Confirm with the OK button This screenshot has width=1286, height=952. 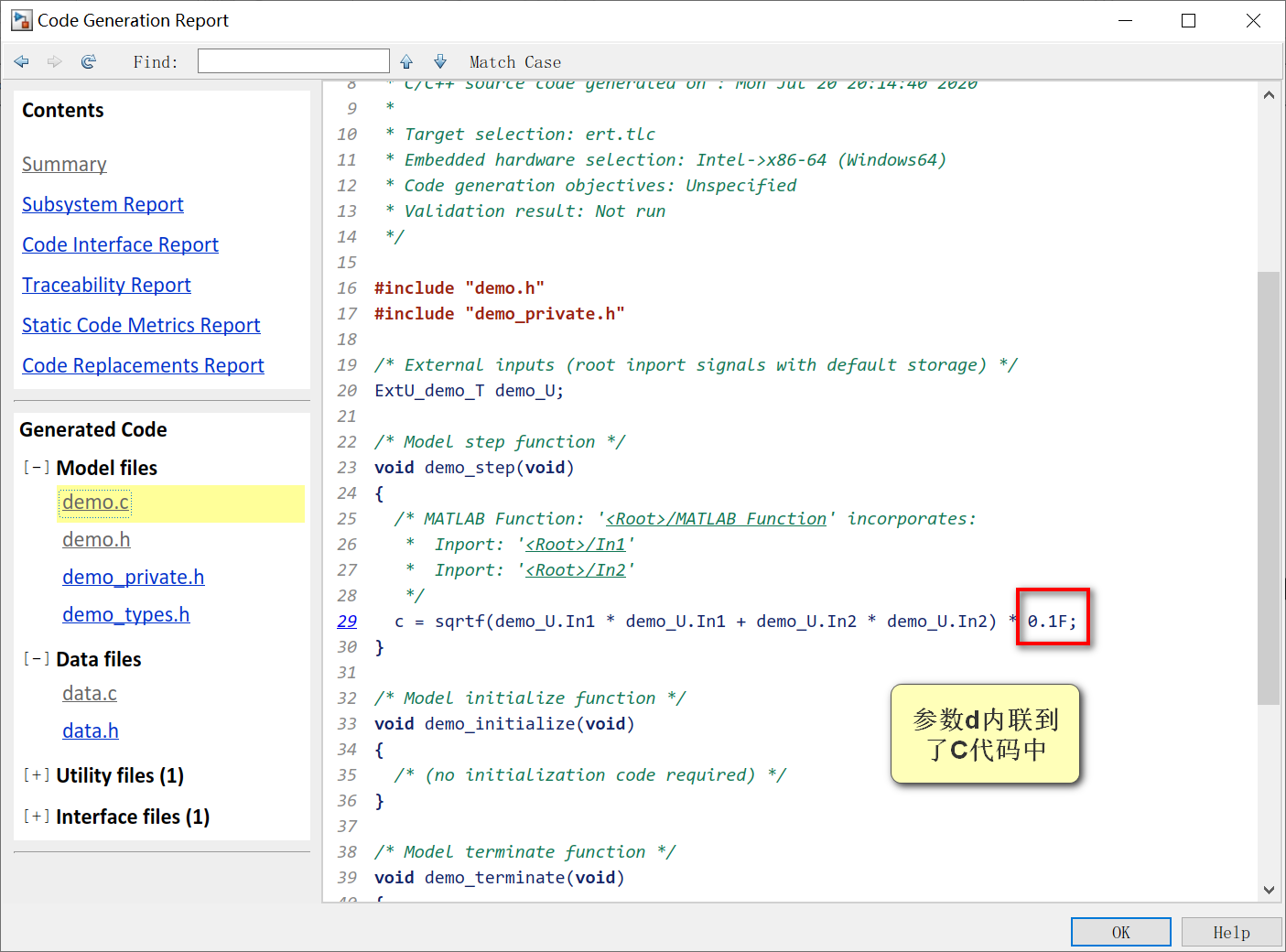point(1121,932)
